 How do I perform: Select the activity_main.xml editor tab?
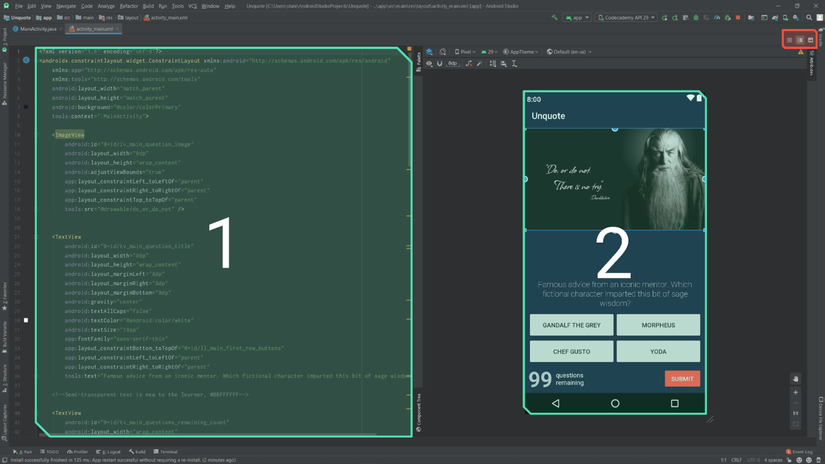tap(94, 29)
